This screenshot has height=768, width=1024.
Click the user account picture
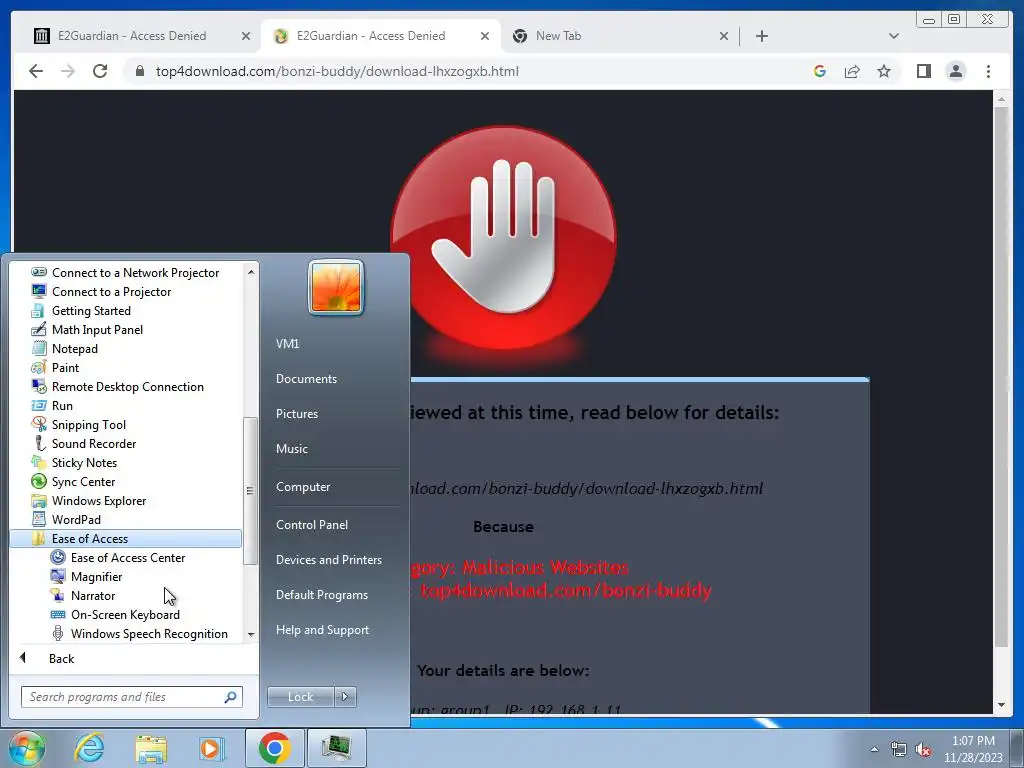(336, 287)
